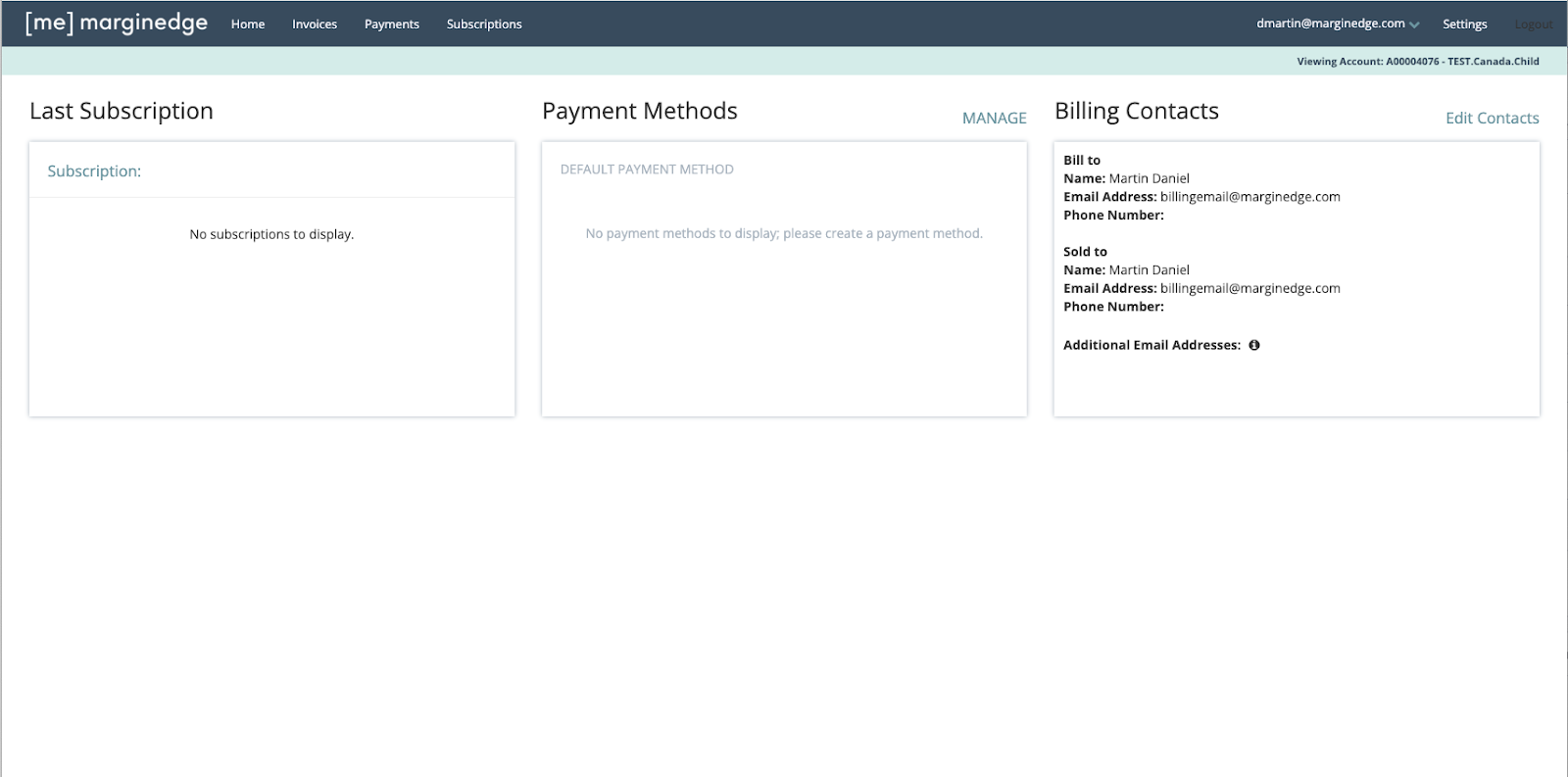Image resolution: width=1568 pixels, height=777 pixels.
Task: Open the Subscriptions page
Action: [x=484, y=24]
